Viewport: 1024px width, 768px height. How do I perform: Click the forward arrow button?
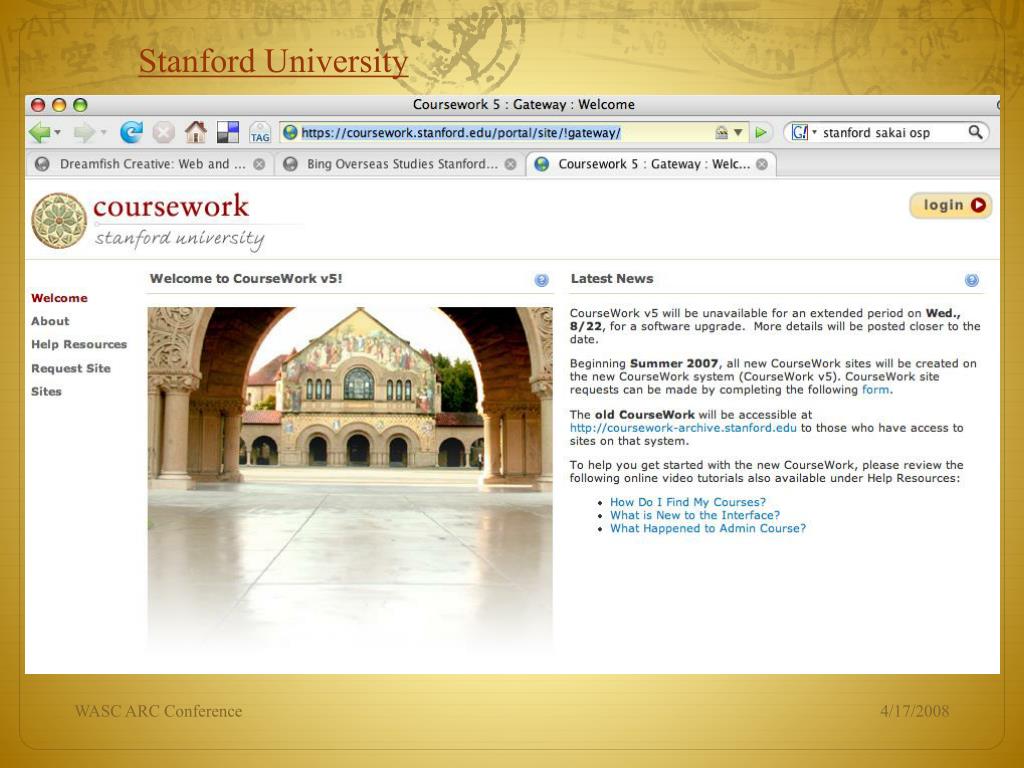point(84,133)
